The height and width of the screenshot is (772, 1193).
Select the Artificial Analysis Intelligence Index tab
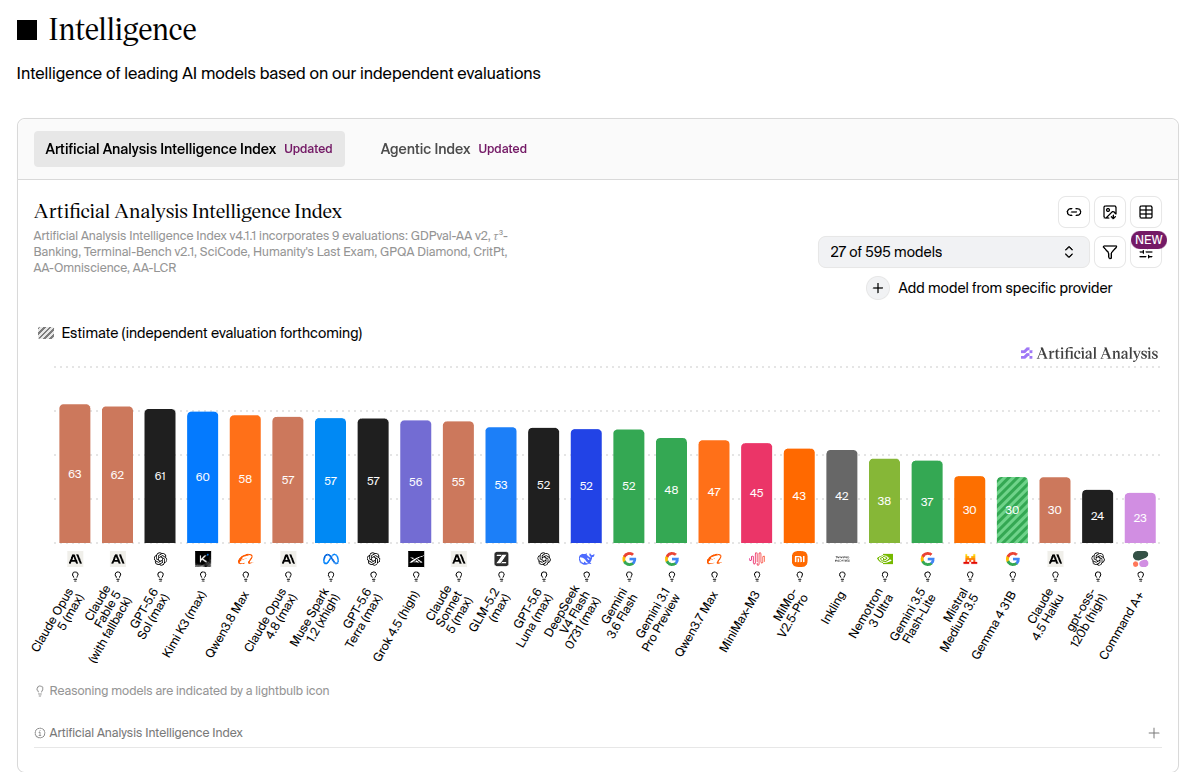point(189,149)
